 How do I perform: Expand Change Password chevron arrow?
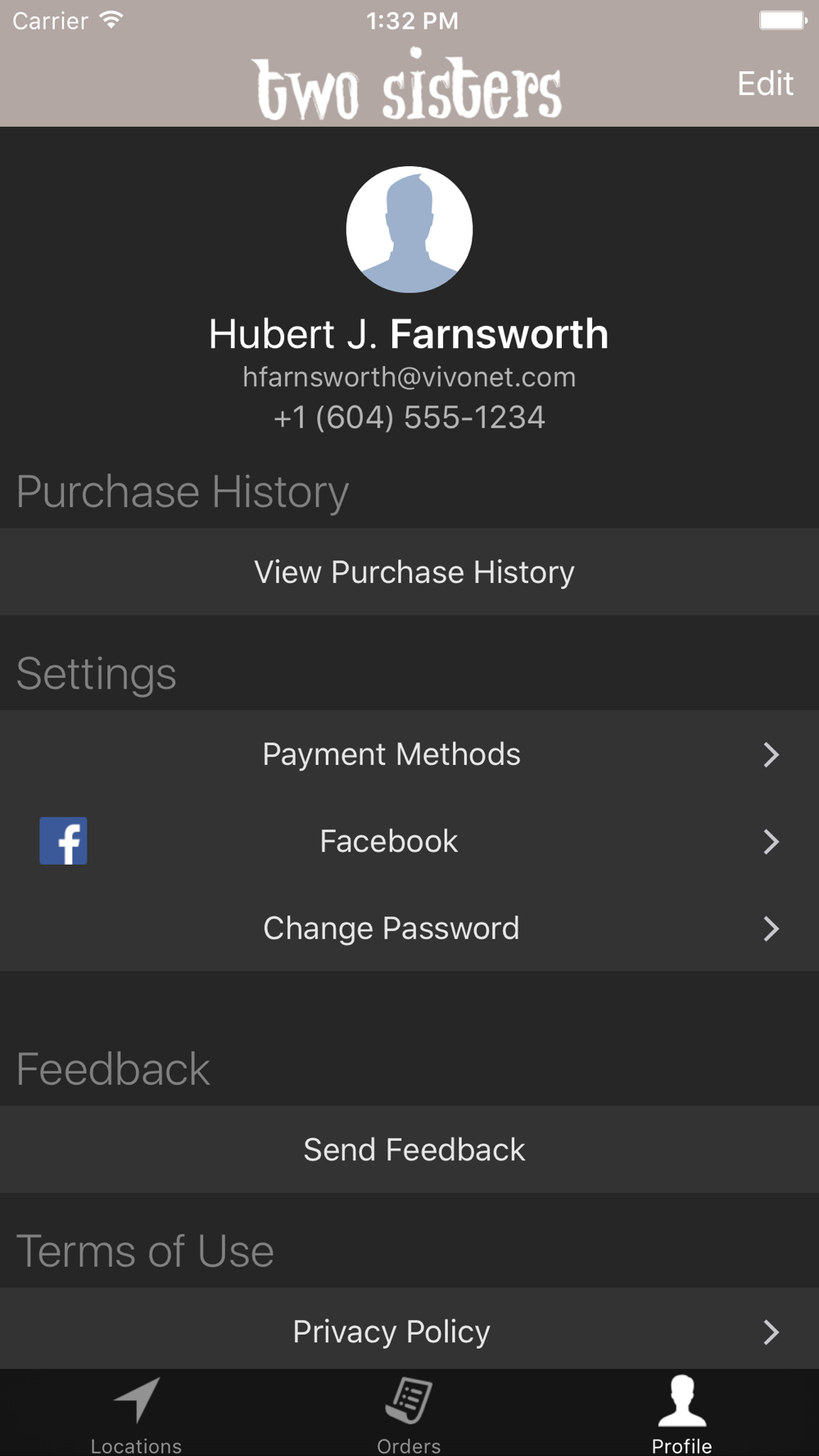click(x=771, y=928)
